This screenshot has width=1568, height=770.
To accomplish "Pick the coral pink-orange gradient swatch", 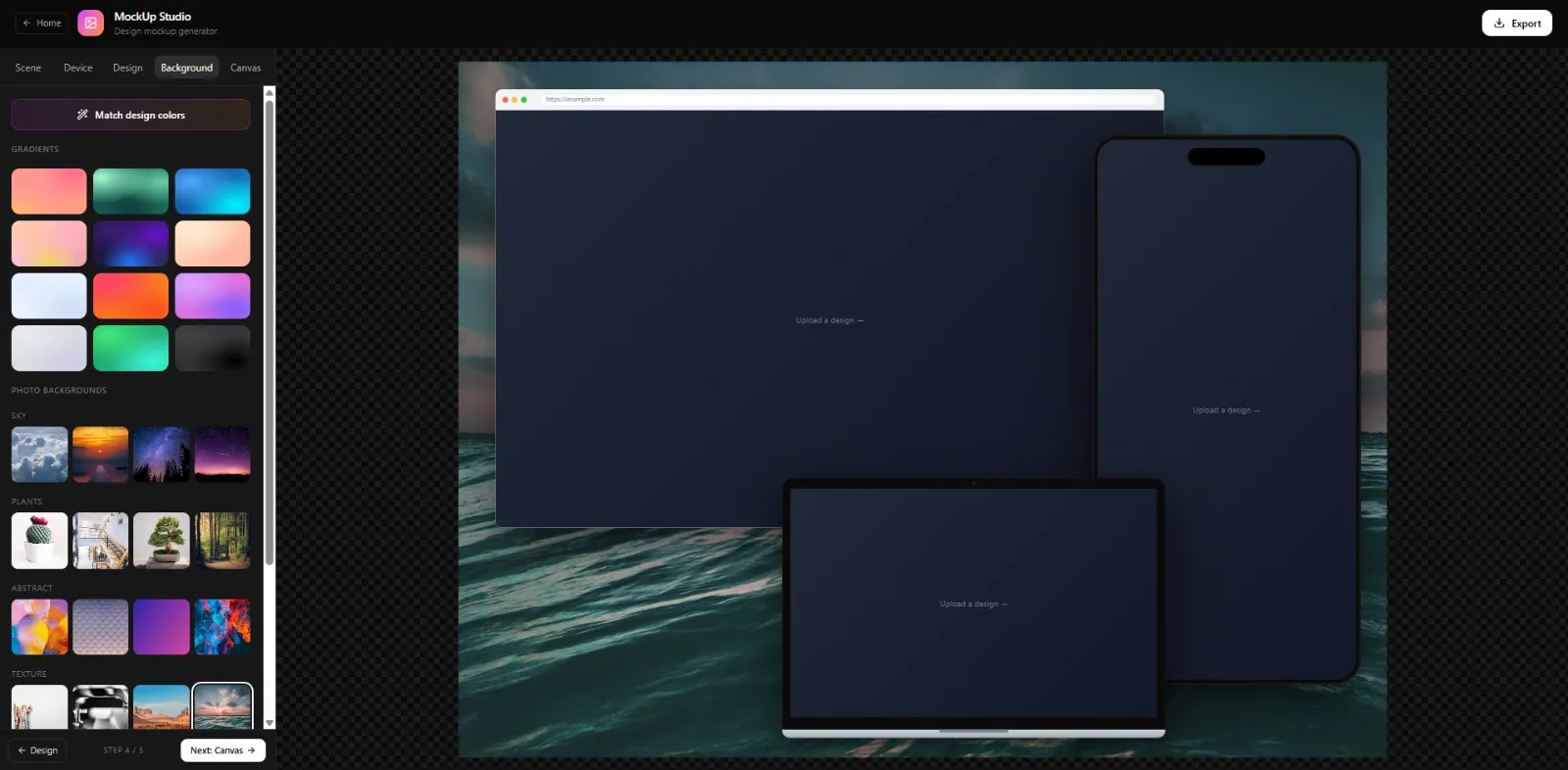I will click(49, 191).
